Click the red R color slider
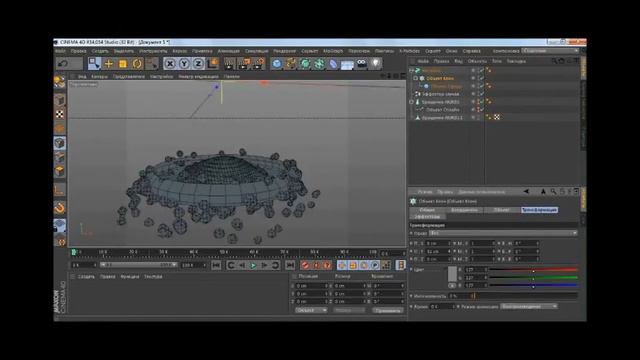This screenshot has width=640, height=360. [533, 270]
